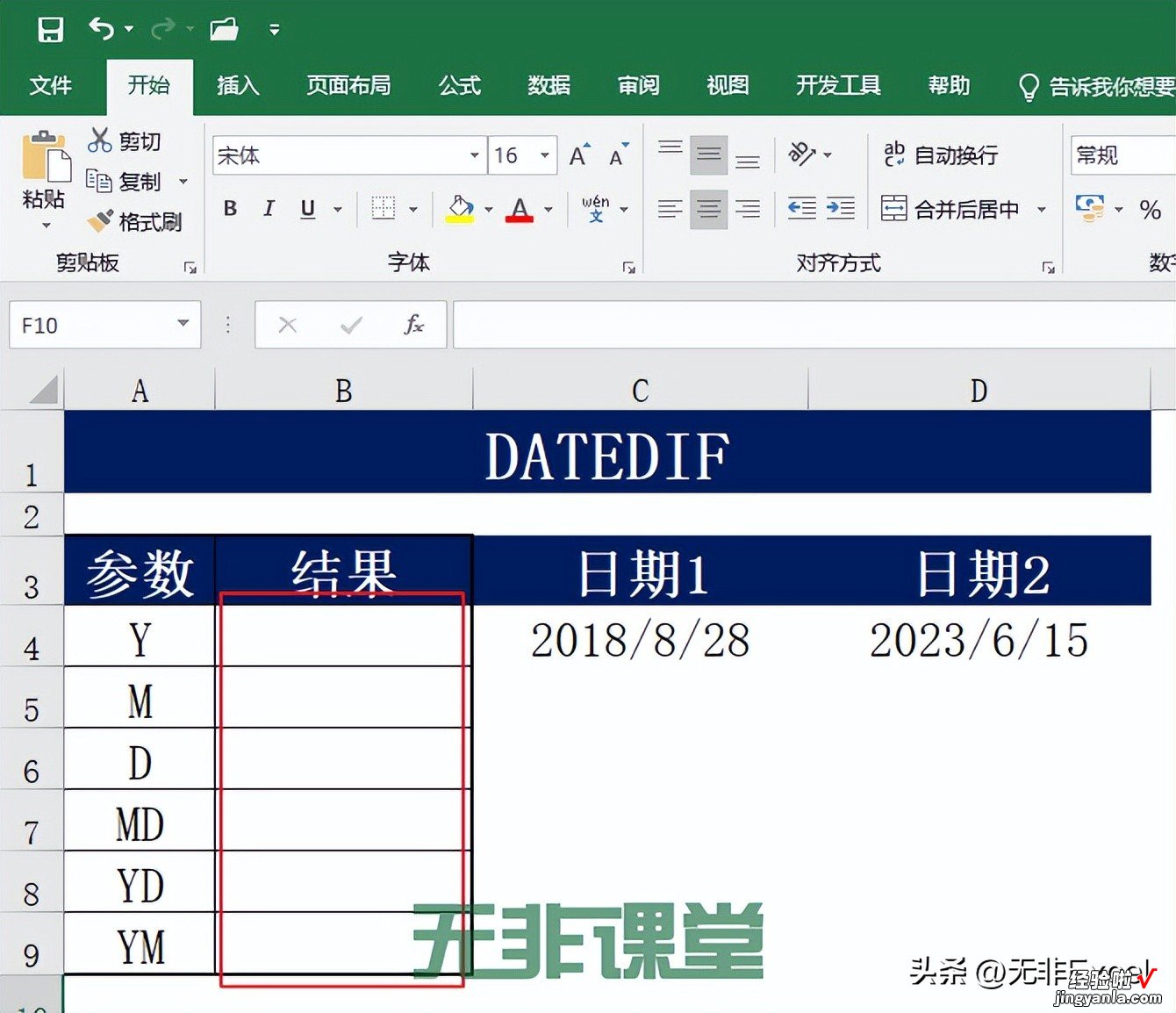Toggle the Align Left icon
Viewport: 1176px width, 1013px height.
670,209
